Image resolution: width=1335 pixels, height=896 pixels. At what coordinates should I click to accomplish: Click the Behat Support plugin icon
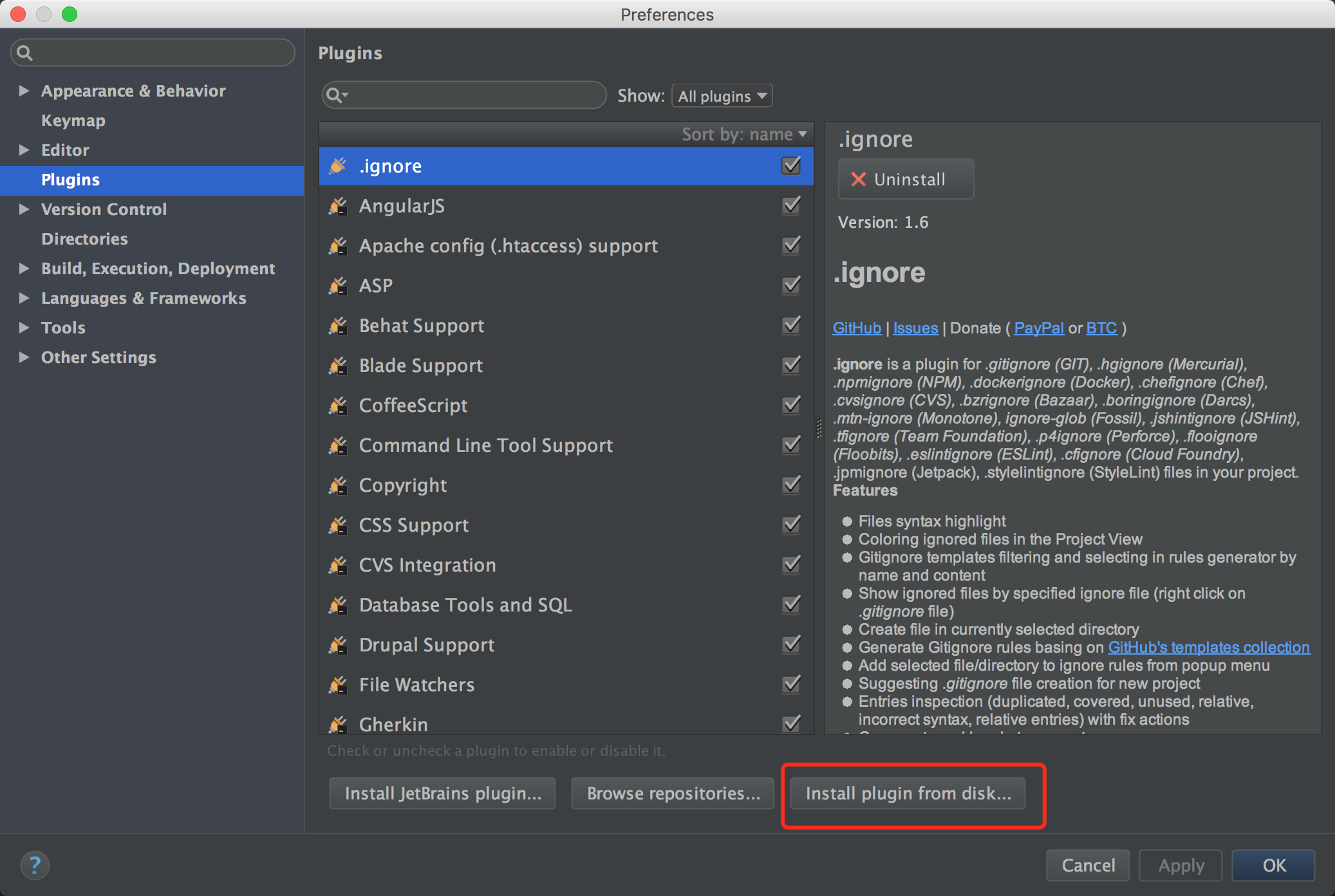(338, 326)
